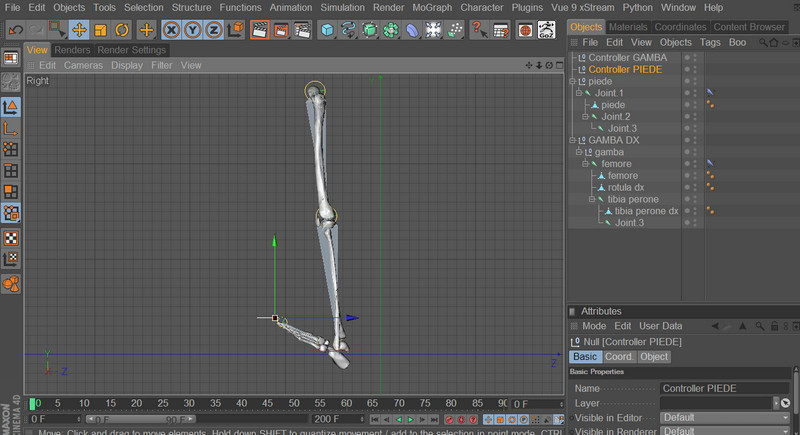Open the Coord. attributes tab button

[618, 357]
